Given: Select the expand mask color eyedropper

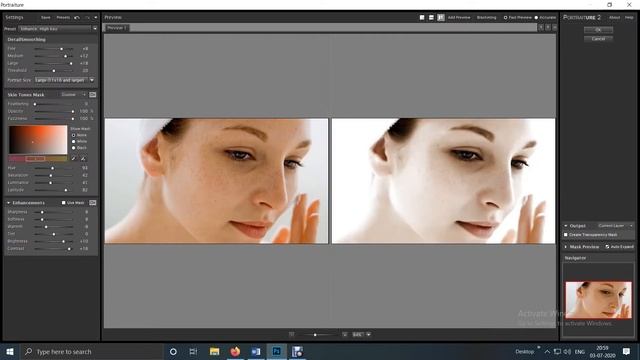Looking at the screenshot, I should 83,158.
